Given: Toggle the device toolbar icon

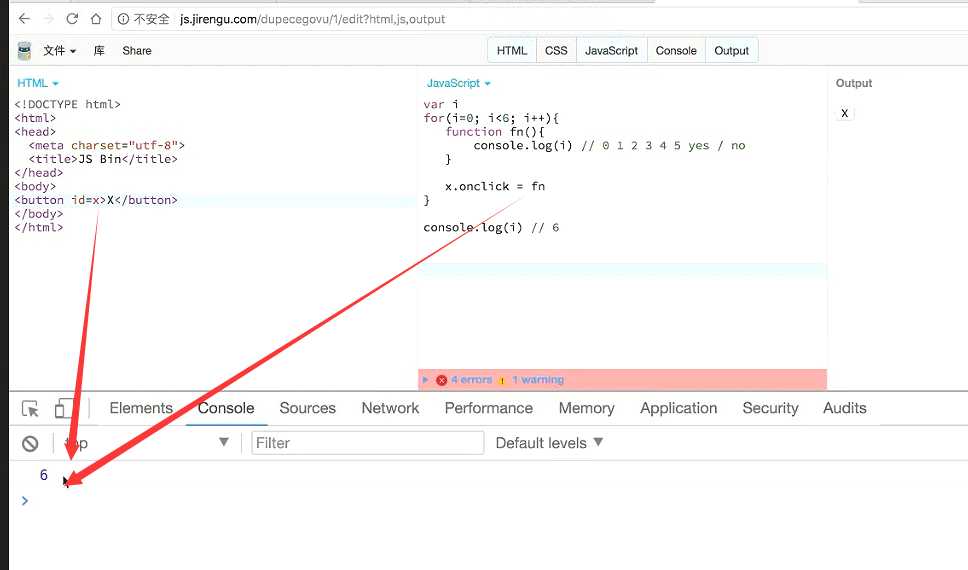Looking at the screenshot, I should coord(64,408).
